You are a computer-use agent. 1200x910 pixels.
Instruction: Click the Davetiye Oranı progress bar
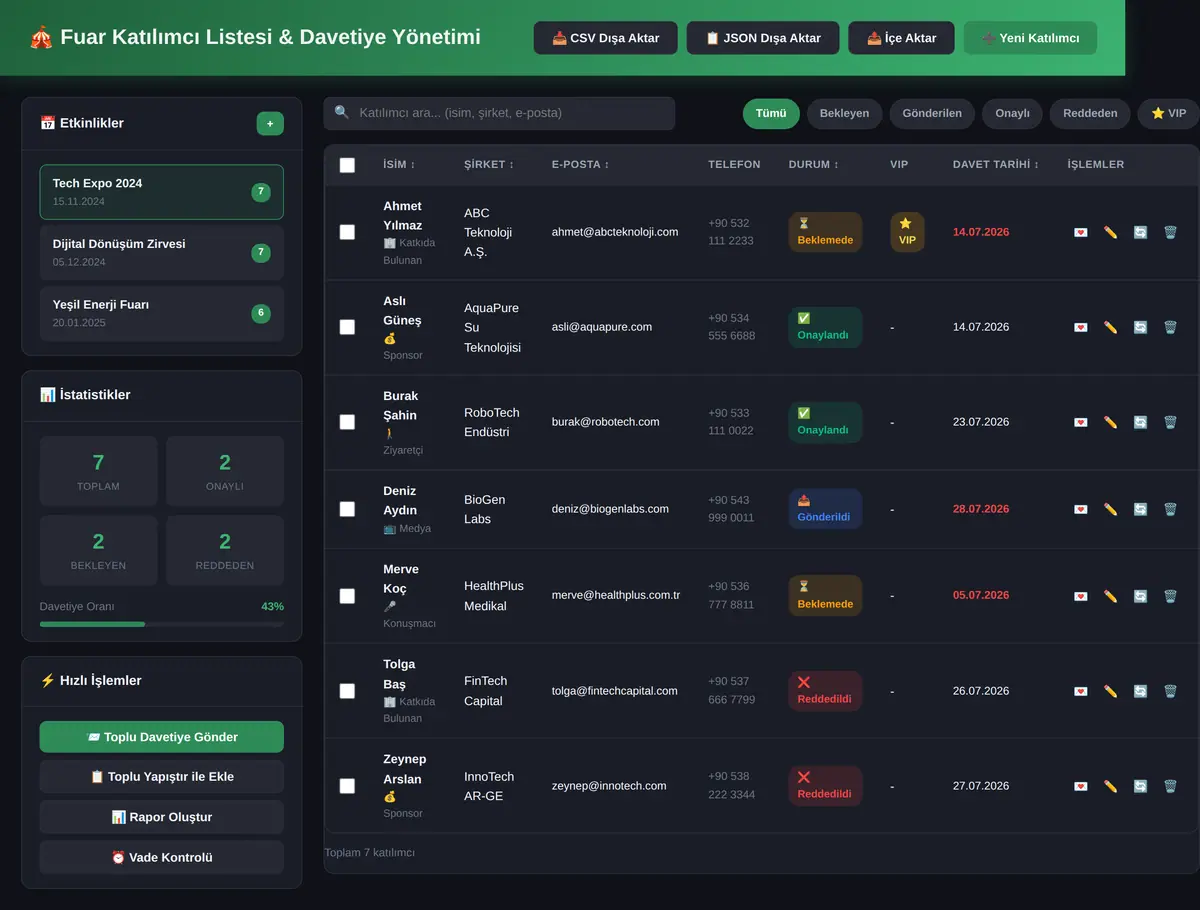click(162, 624)
